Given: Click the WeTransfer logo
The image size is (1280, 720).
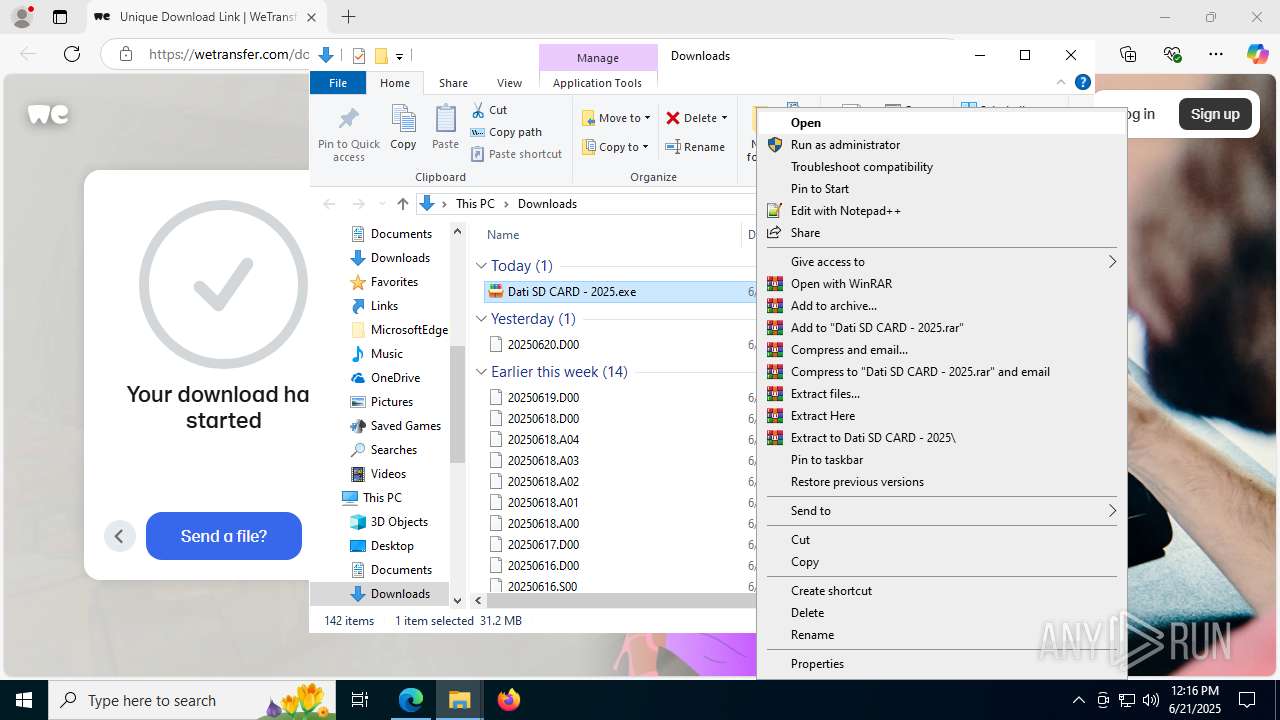Looking at the screenshot, I should coord(48,114).
